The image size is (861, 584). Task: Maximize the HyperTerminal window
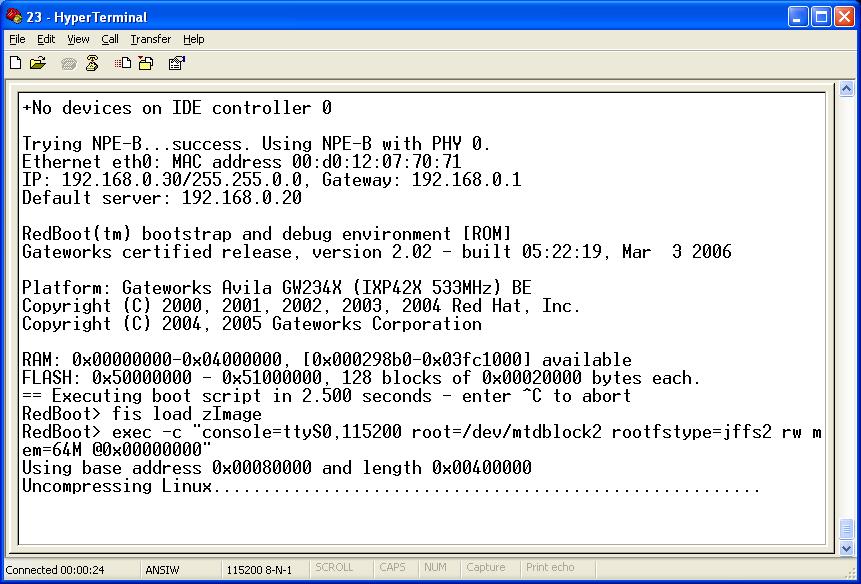[x=821, y=17]
